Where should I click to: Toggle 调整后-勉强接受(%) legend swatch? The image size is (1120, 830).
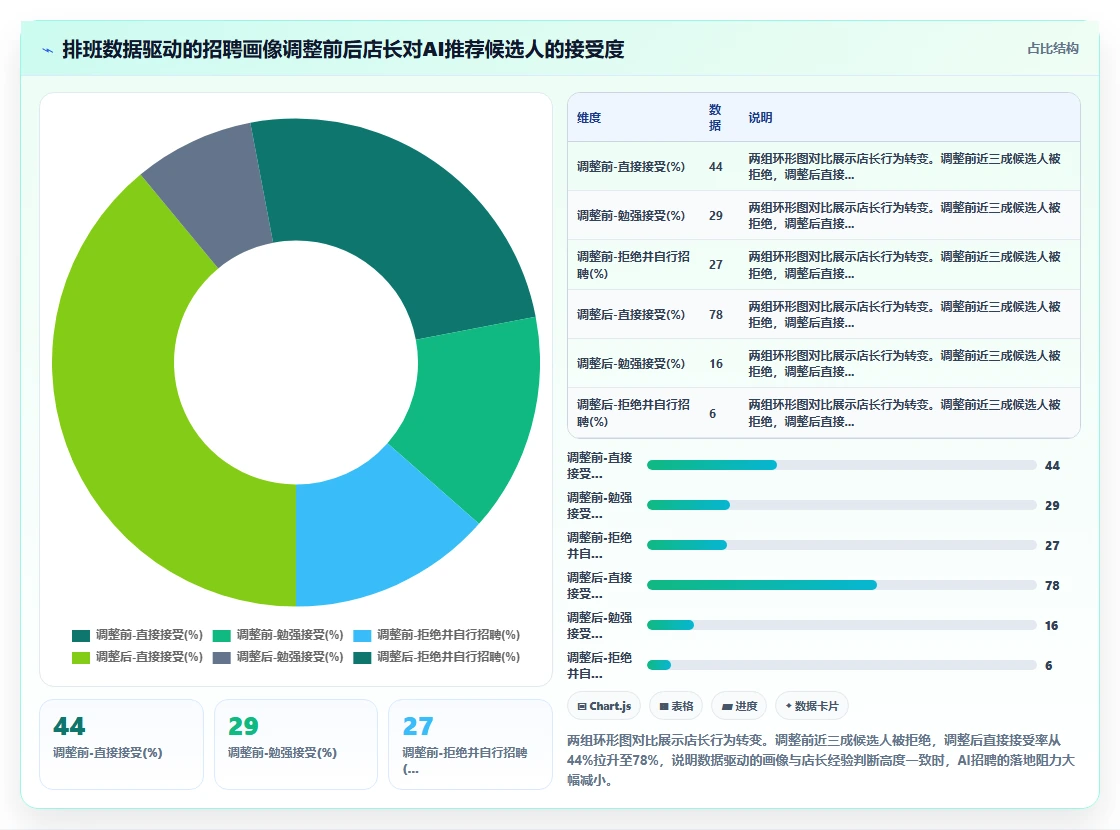(x=221, y=657)
